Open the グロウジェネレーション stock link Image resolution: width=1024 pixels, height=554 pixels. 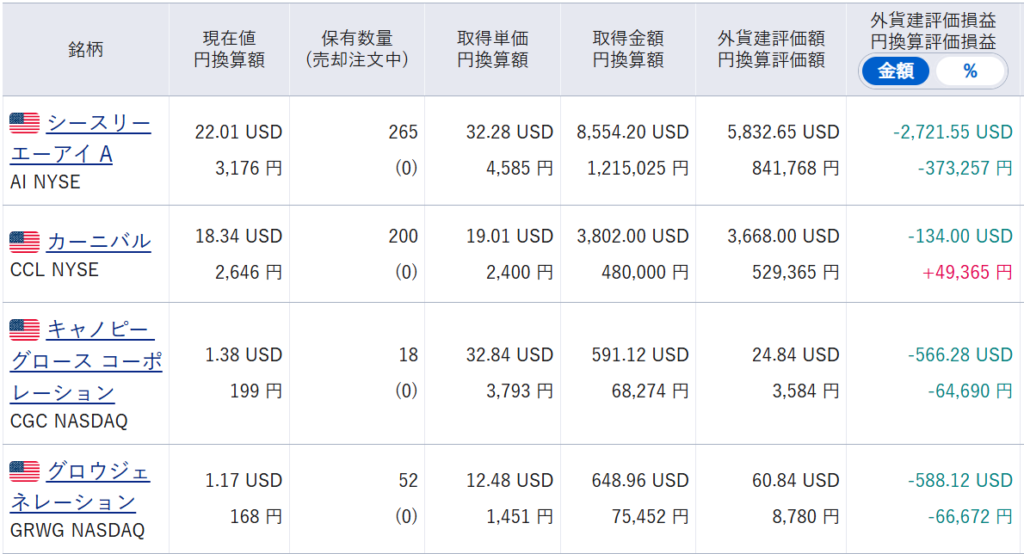point(80,487)
